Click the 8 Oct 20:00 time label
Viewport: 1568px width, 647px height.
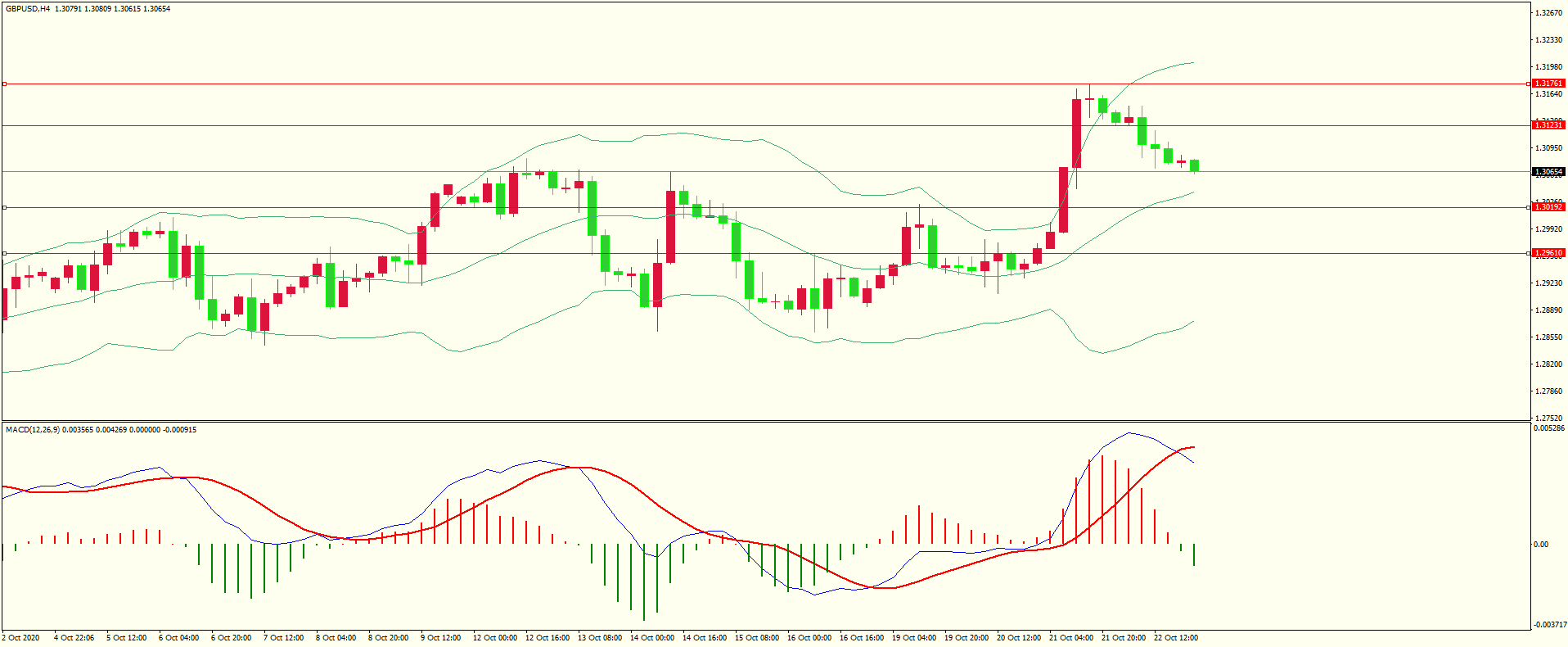[x=389, y=638]
